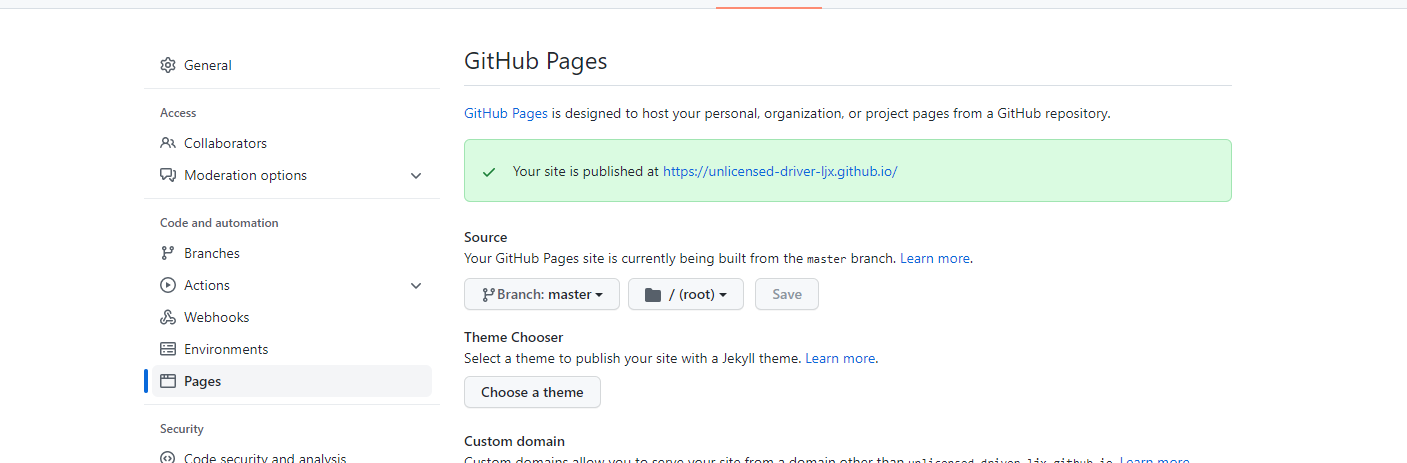Go to Collaborators settings
The image size is (1407, 463).
tap(292, 143)
